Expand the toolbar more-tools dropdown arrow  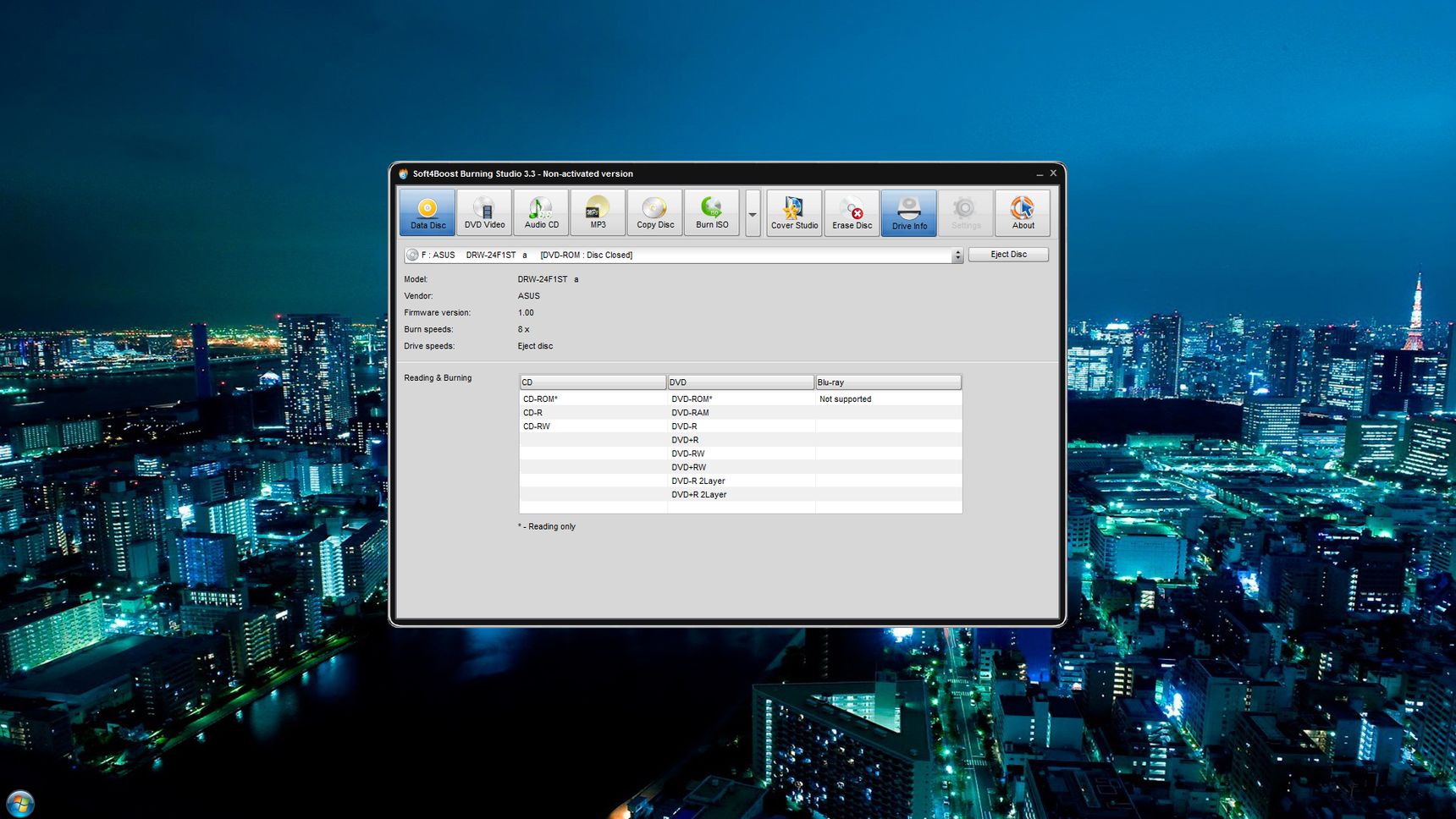[753, 214]
